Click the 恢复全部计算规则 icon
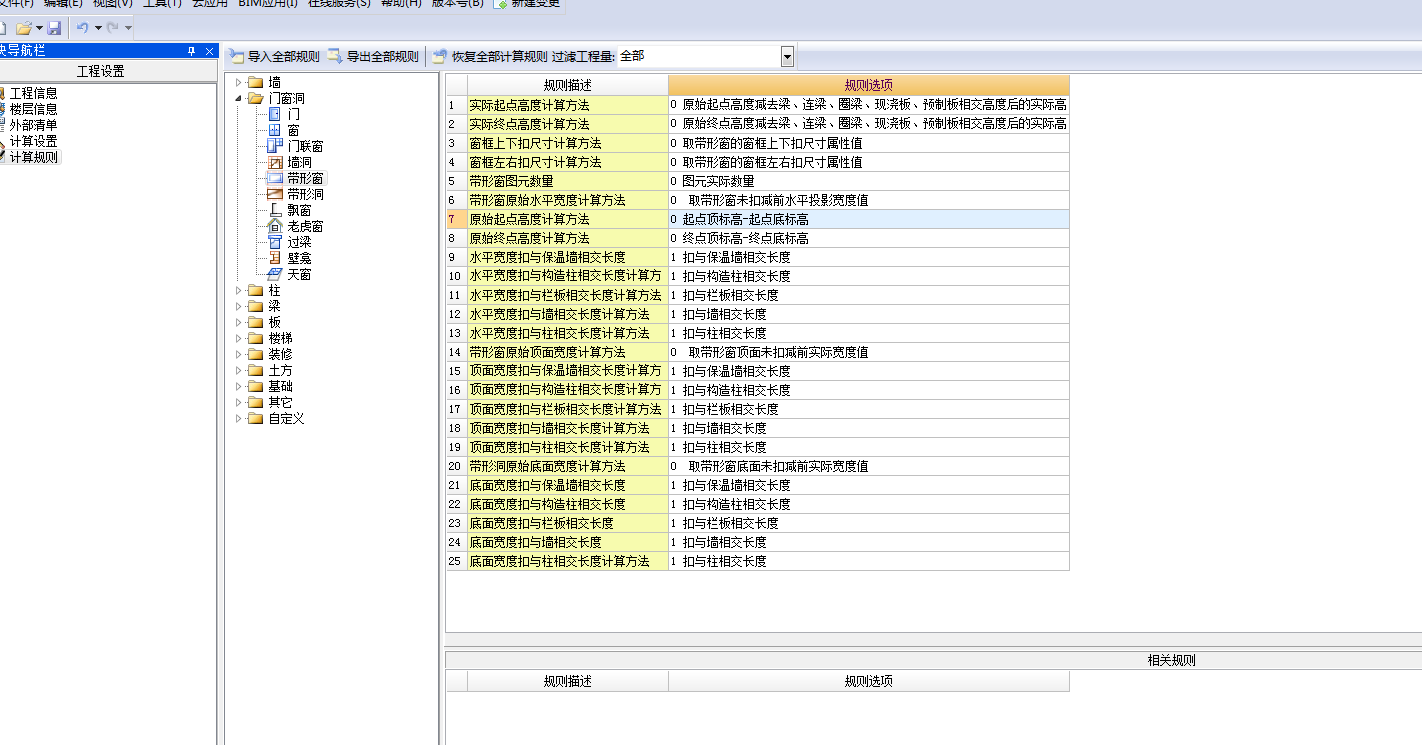 click(440, 56)
